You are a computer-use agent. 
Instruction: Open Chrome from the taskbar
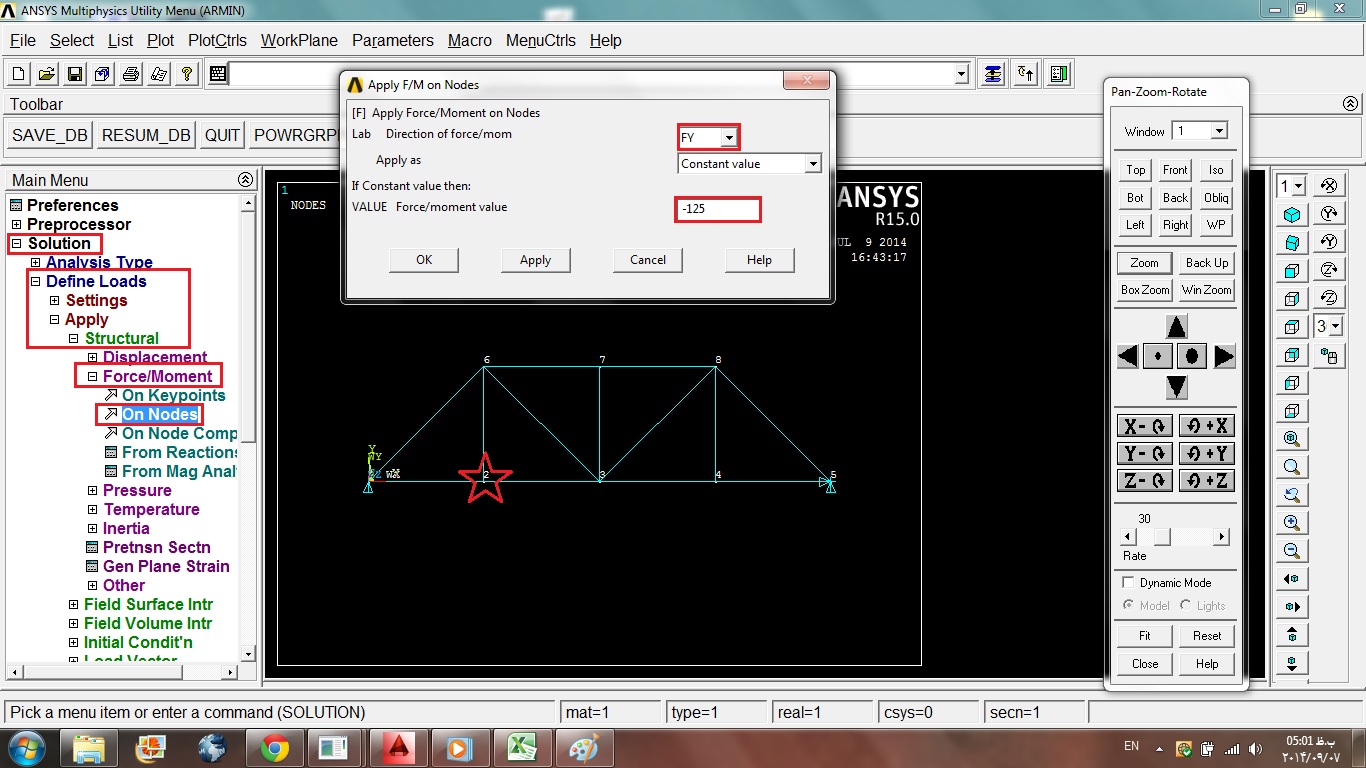point(275,748)
